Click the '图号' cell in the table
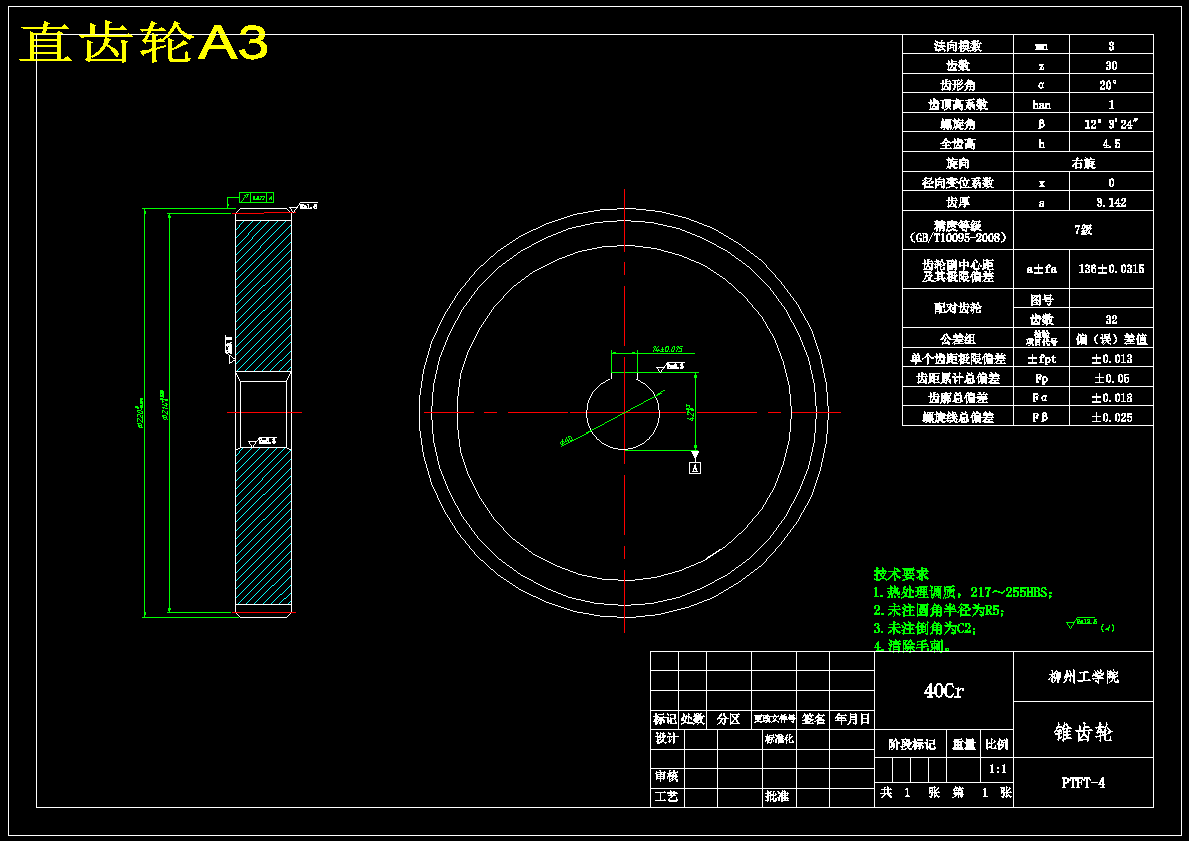 click(1041, 300)
